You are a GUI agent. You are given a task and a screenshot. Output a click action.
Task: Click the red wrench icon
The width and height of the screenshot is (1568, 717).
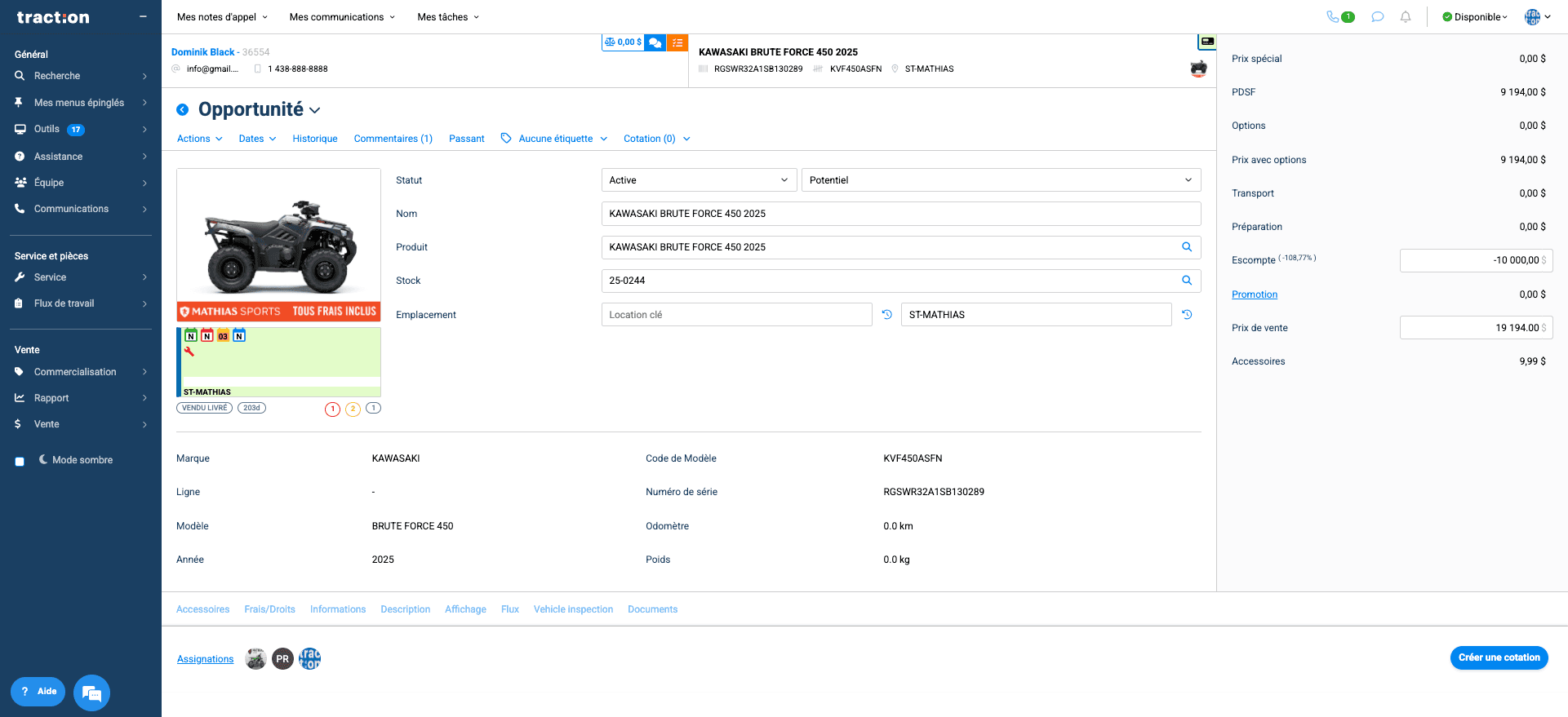click(189, 352)
